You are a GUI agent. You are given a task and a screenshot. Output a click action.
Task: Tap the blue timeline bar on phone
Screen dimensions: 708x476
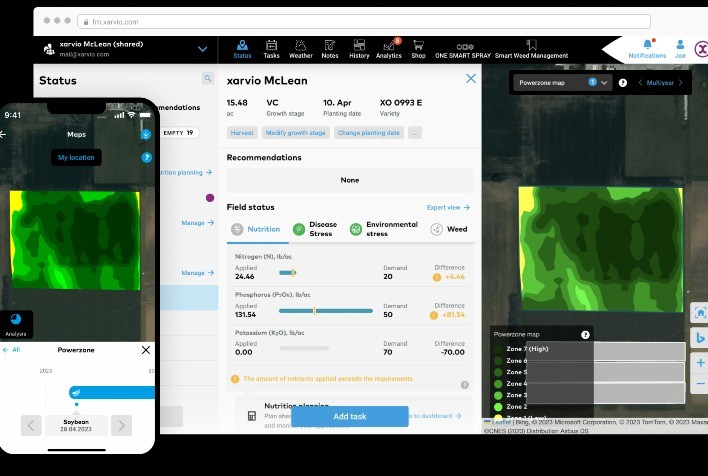112,392
